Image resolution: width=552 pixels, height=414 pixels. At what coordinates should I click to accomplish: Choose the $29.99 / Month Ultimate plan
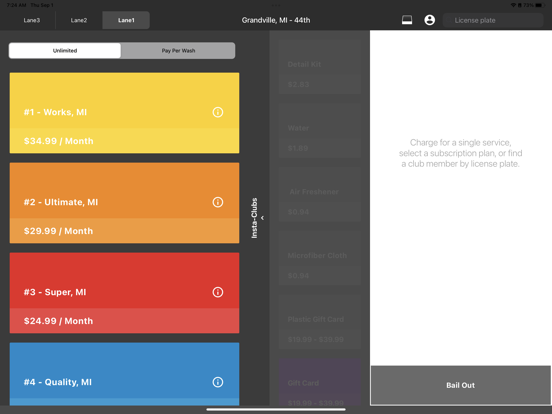(124, 203)
